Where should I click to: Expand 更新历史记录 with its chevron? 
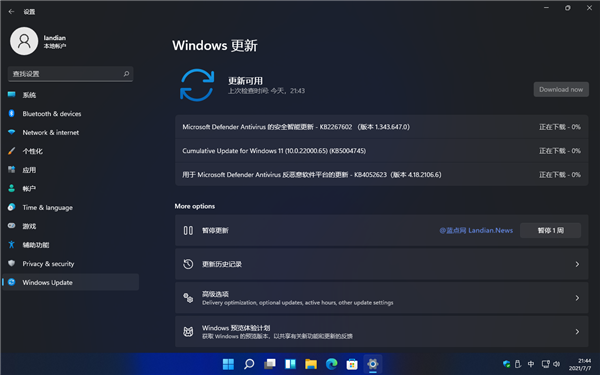[x=577, y=264]
